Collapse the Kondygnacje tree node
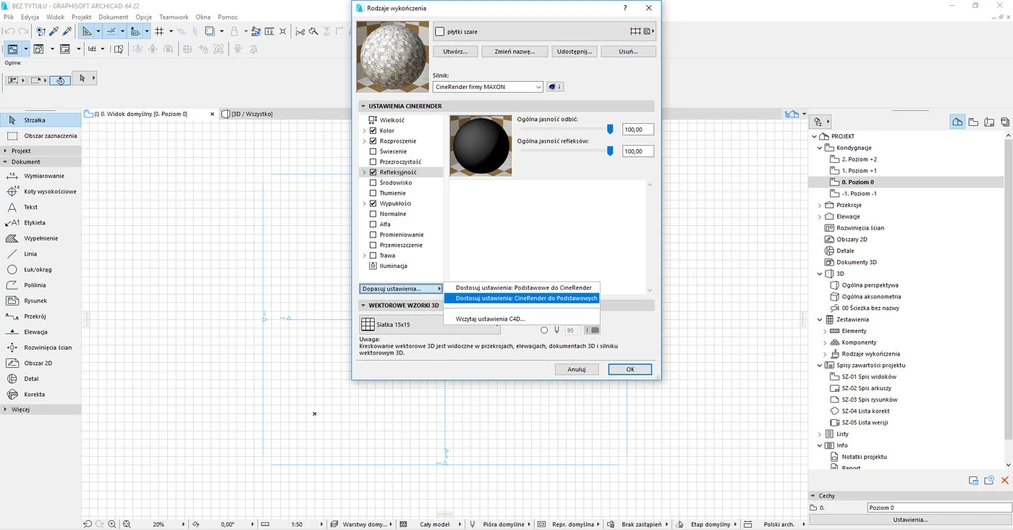 (x=820, y=148)
